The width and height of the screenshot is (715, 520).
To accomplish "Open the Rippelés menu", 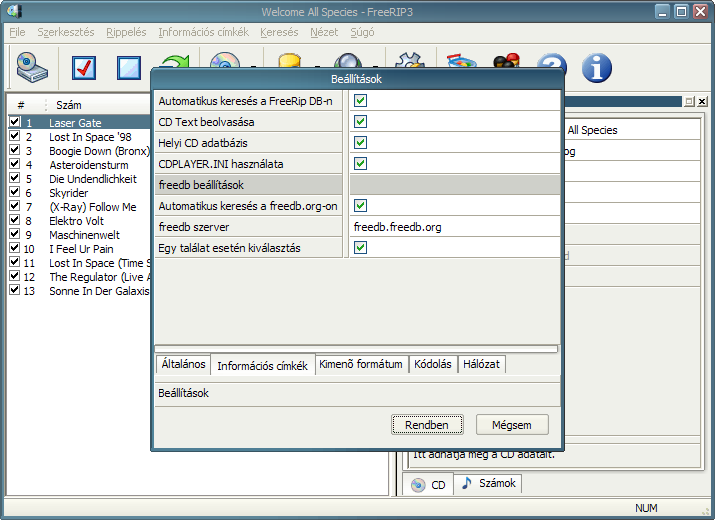I will (126, 32).
